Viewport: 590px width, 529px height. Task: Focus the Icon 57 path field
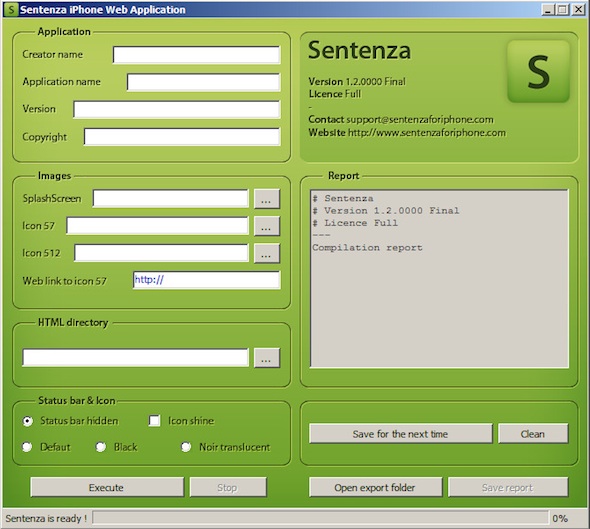pyautogui.click(x=158, y=226)
